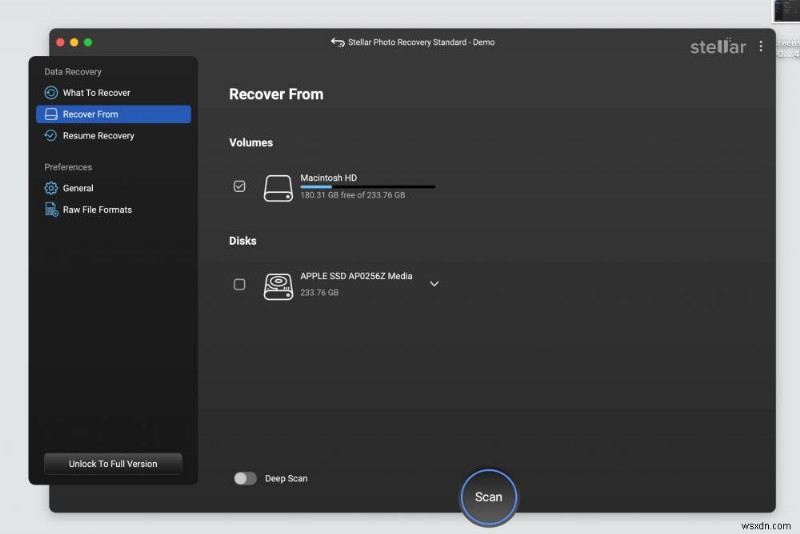Open Raw File Formats preferences
The image size is (800, 534).
(113, 210)
